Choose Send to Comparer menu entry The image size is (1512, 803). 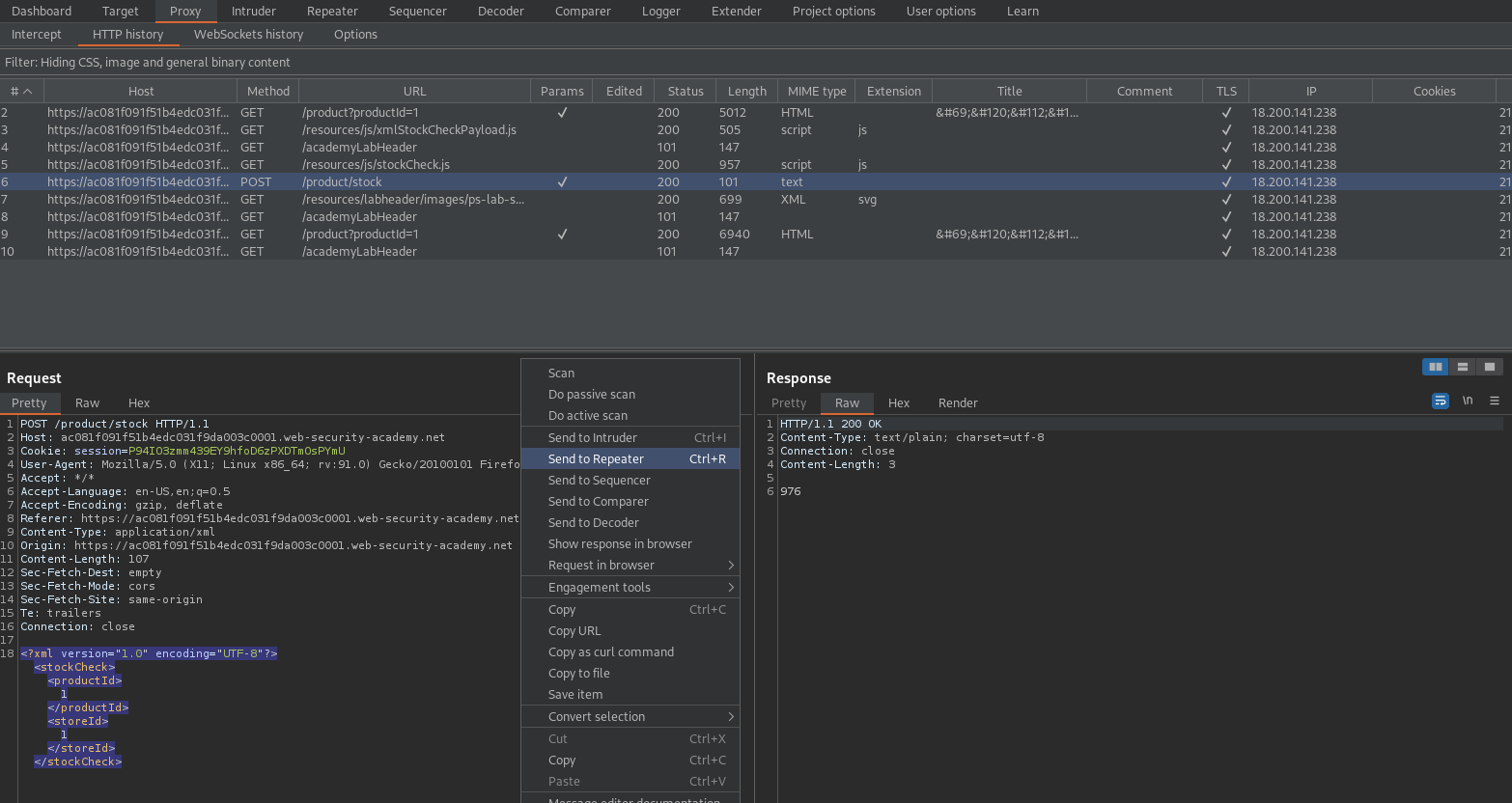(630, 502)
